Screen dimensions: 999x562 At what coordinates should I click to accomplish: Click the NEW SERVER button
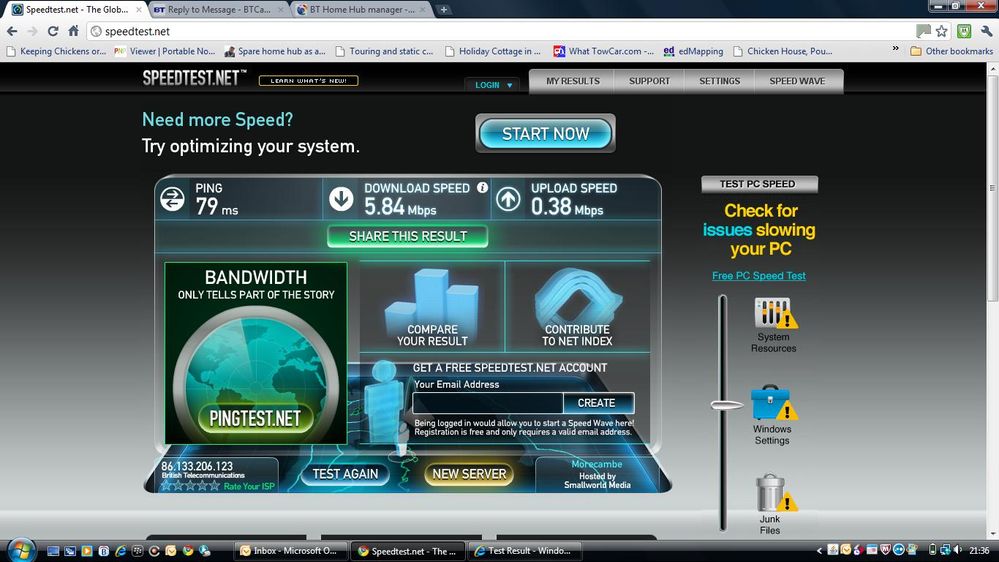tap(469, 473)
